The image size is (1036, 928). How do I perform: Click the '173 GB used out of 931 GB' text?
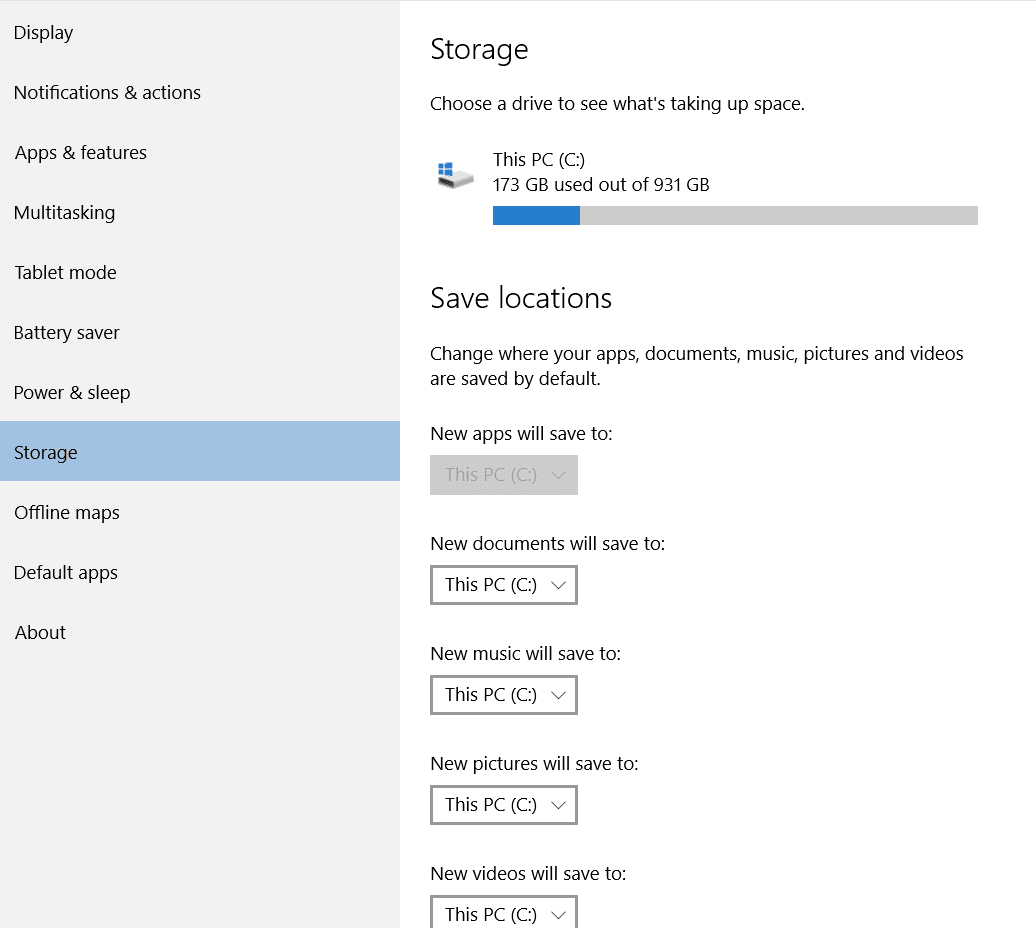click(601, 185)
